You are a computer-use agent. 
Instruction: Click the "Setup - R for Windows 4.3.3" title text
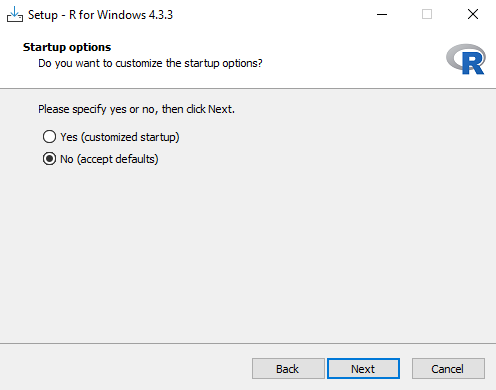(100, 15)
